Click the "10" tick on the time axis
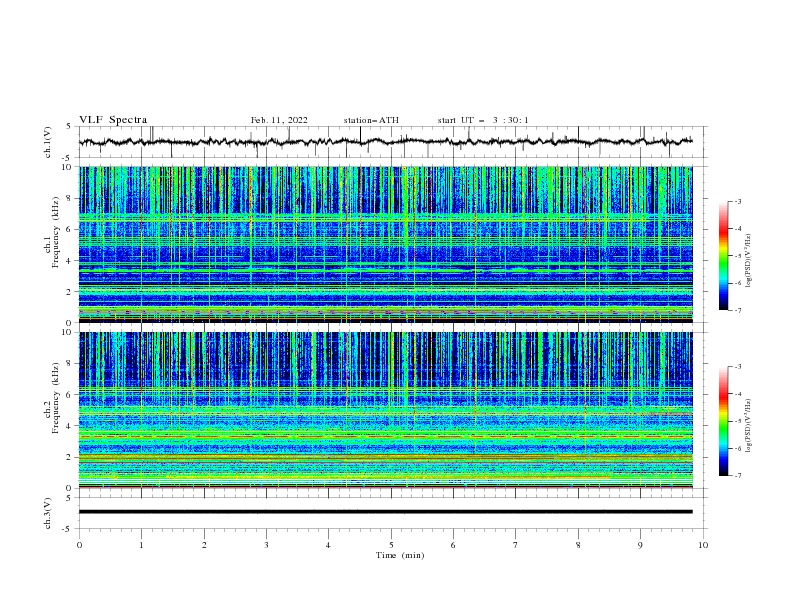Viewport: 792px width, 612px height. click(x=703, y=545)
